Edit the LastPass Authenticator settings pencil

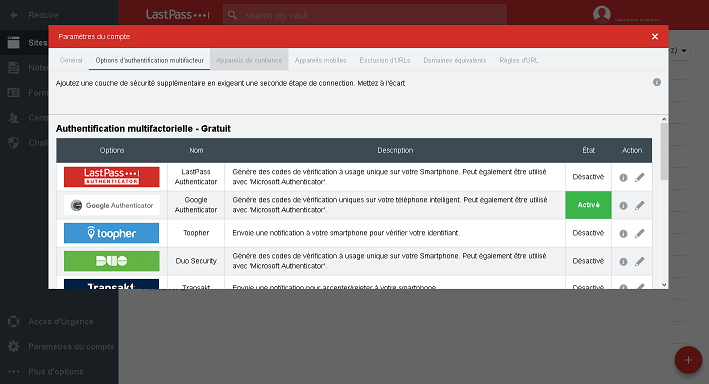(639, 178)
